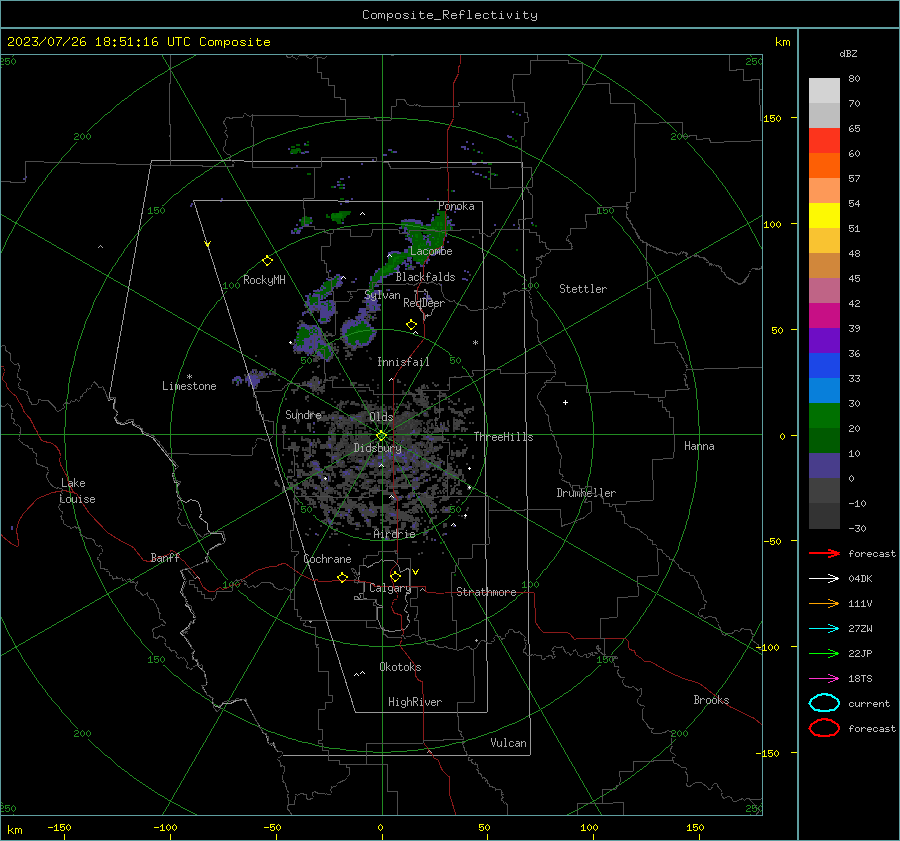Click the Hanna town label
900x841 pixels.
[x=699, y=446]
